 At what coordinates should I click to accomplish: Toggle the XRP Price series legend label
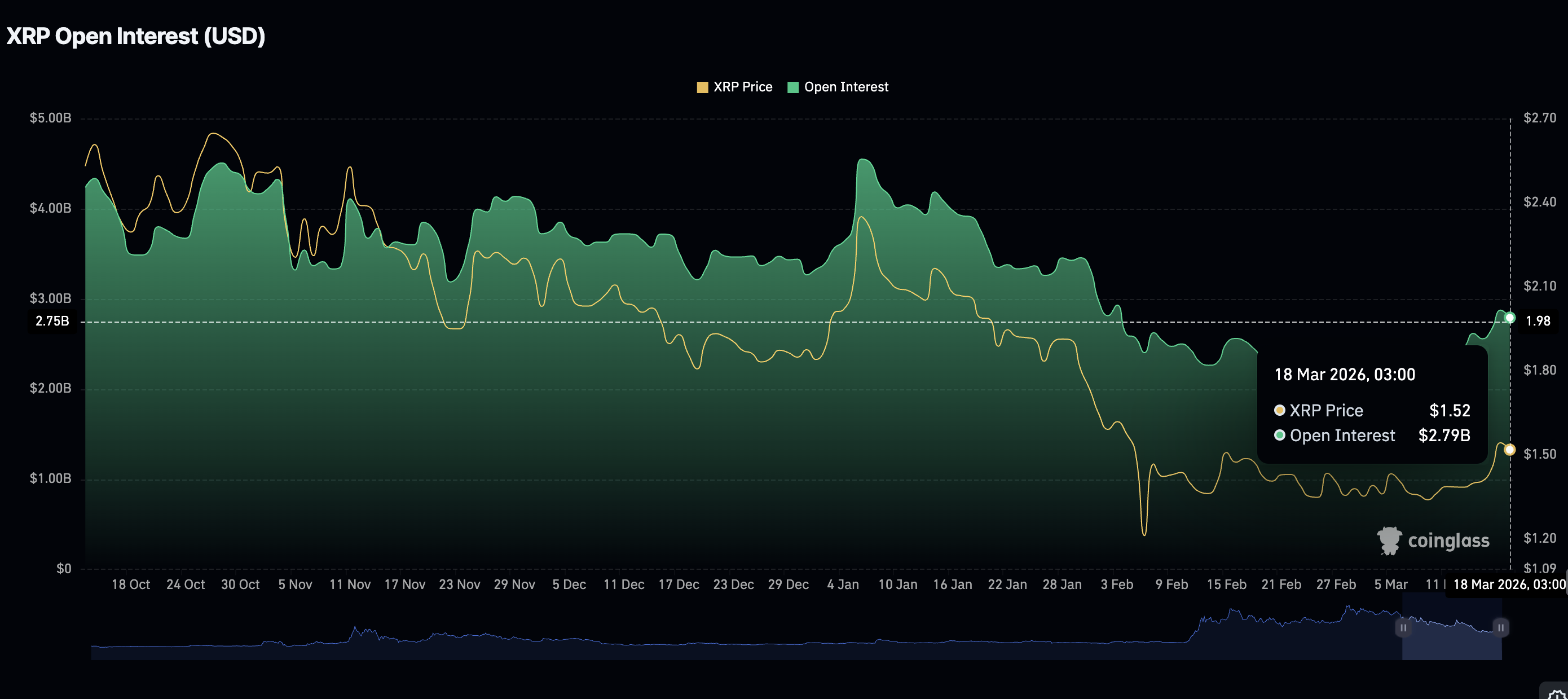[x=743, y=87]
